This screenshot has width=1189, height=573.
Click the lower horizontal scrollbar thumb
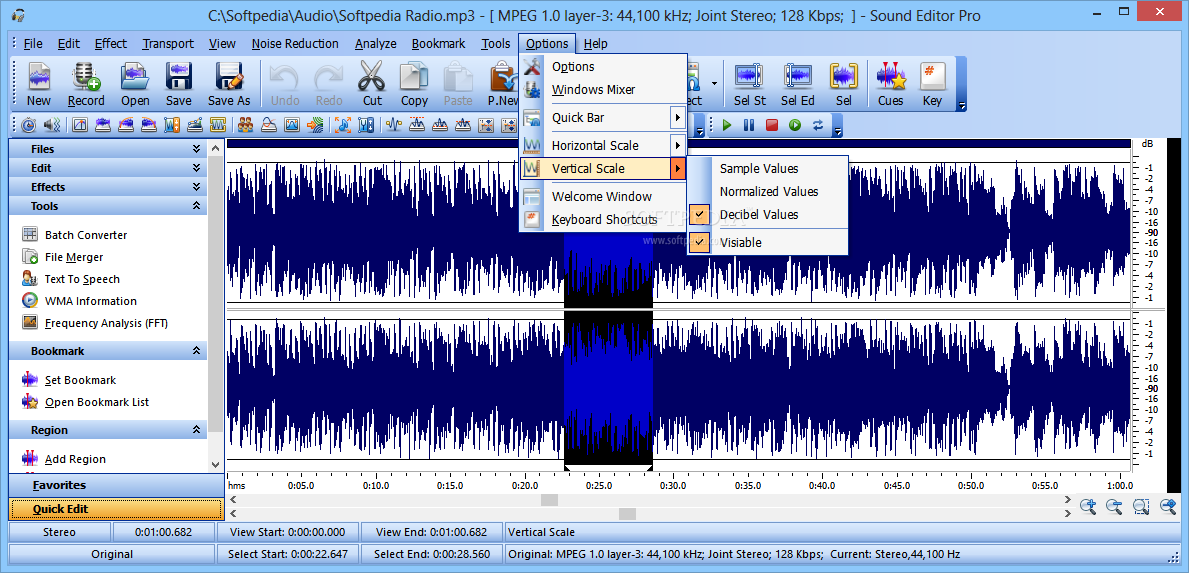tap(627, 514)
